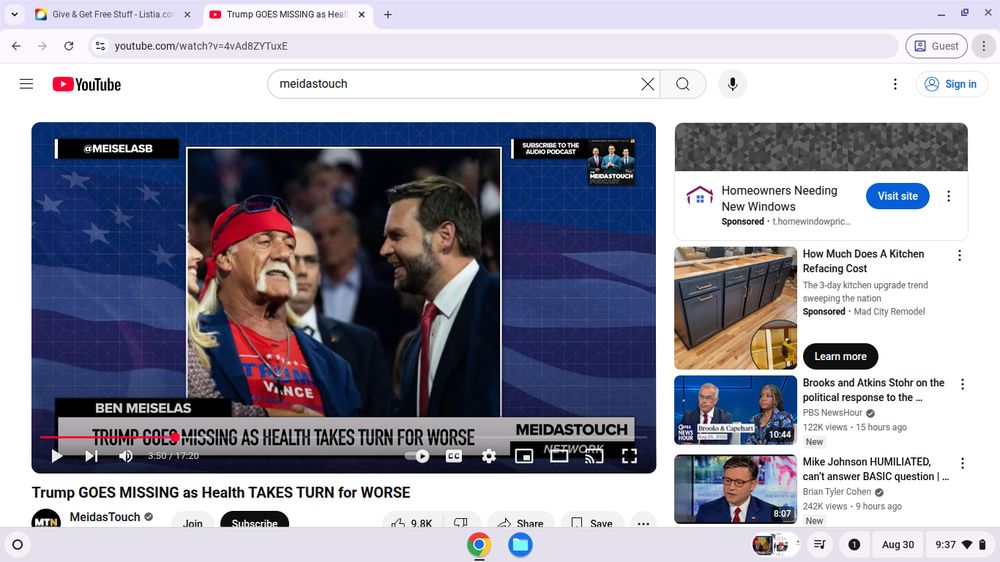Screen dimensions: 1000x562
Task: Open the YouTube guide hamburger menu
Action: click(26, 84)
